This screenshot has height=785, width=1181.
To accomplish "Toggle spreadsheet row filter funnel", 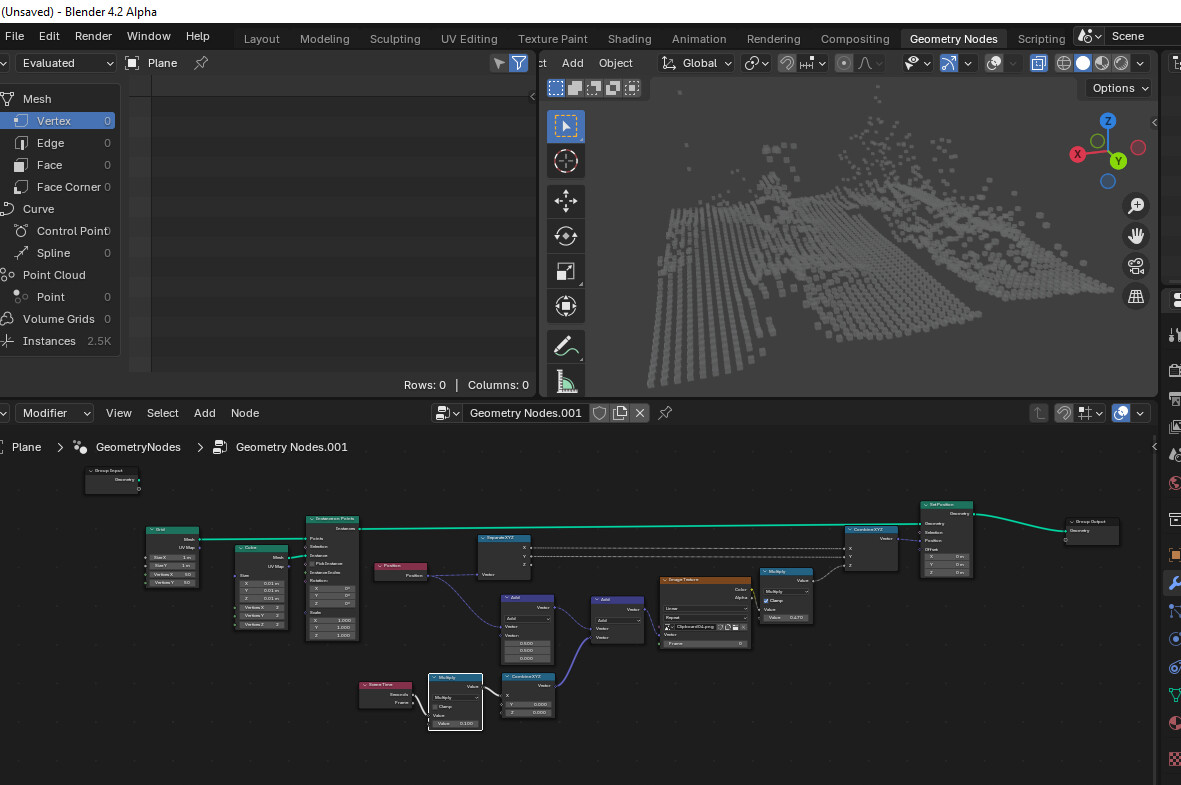I will (x=519, y=63).
